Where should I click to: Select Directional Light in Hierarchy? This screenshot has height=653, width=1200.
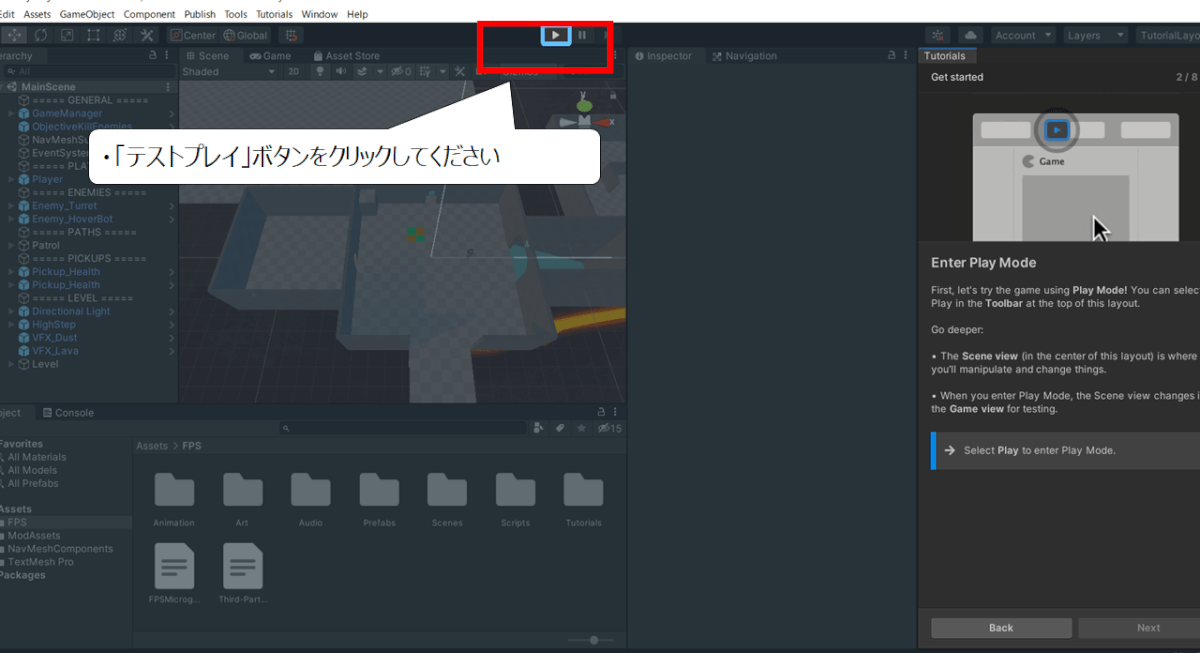click(71, 311)
